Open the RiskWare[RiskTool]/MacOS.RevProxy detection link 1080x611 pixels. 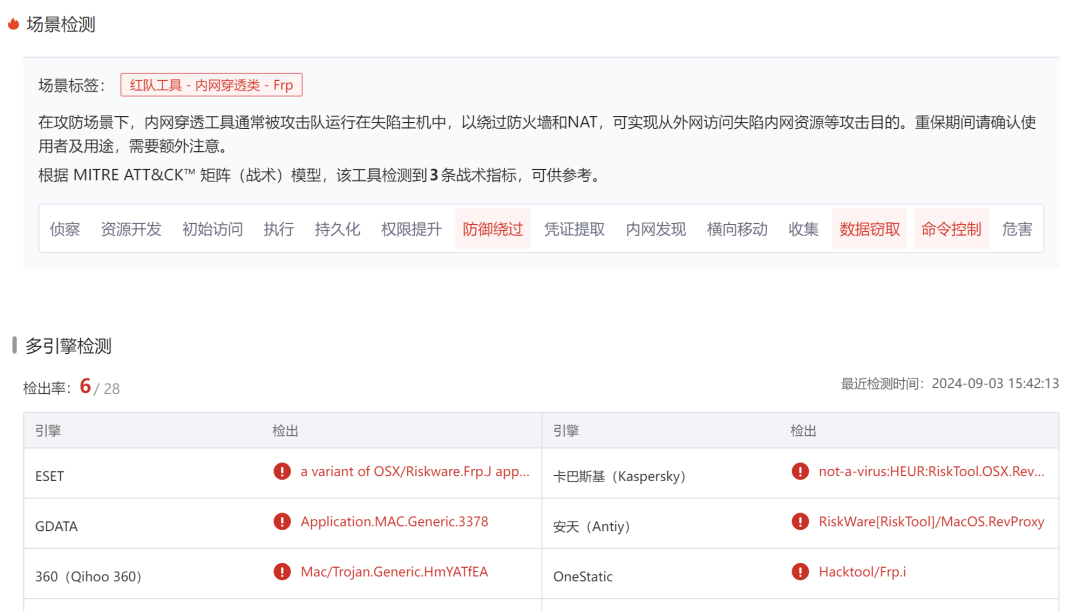coord(931,521)
